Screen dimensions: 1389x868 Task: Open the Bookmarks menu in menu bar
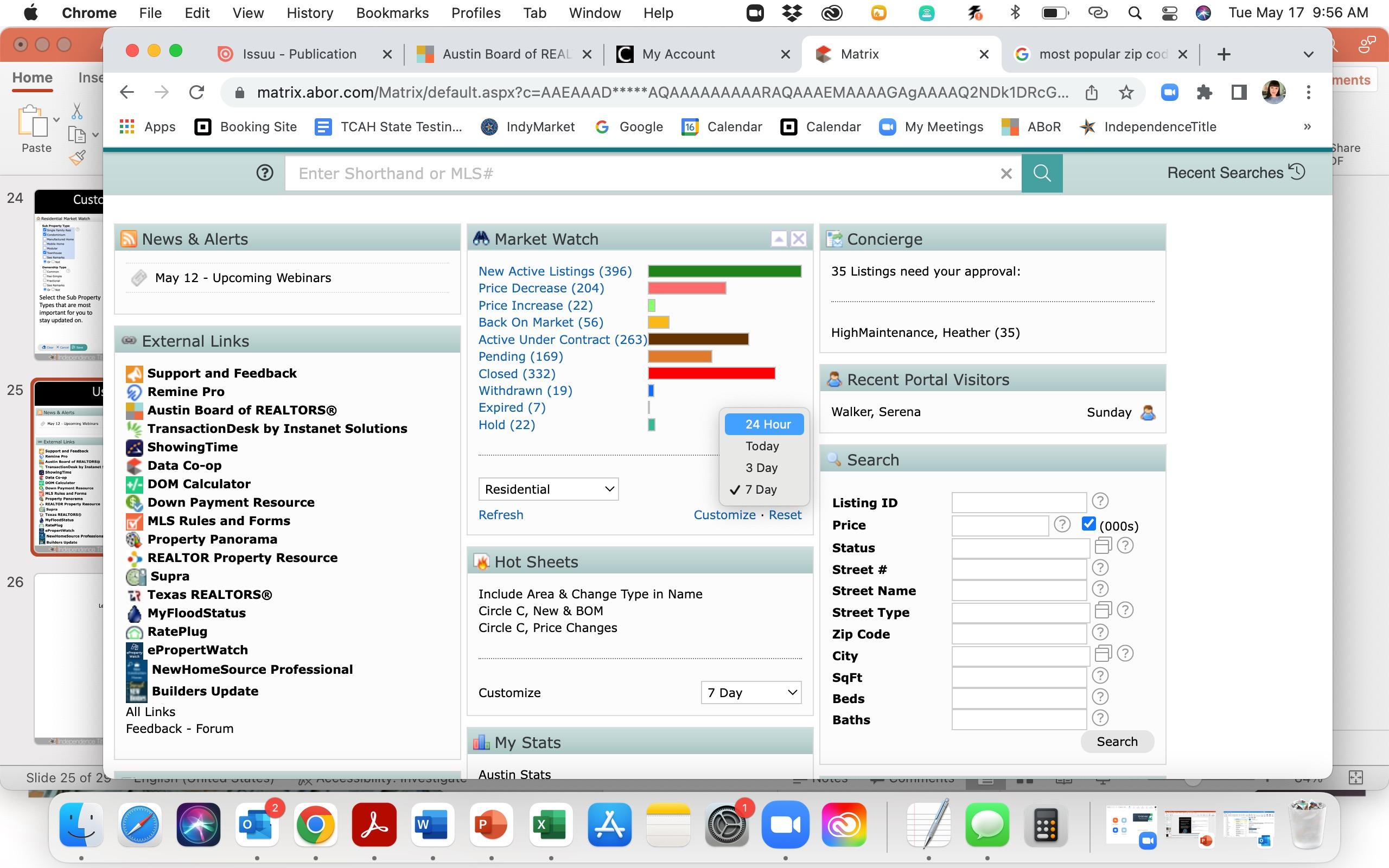click(x=392, y=12)
